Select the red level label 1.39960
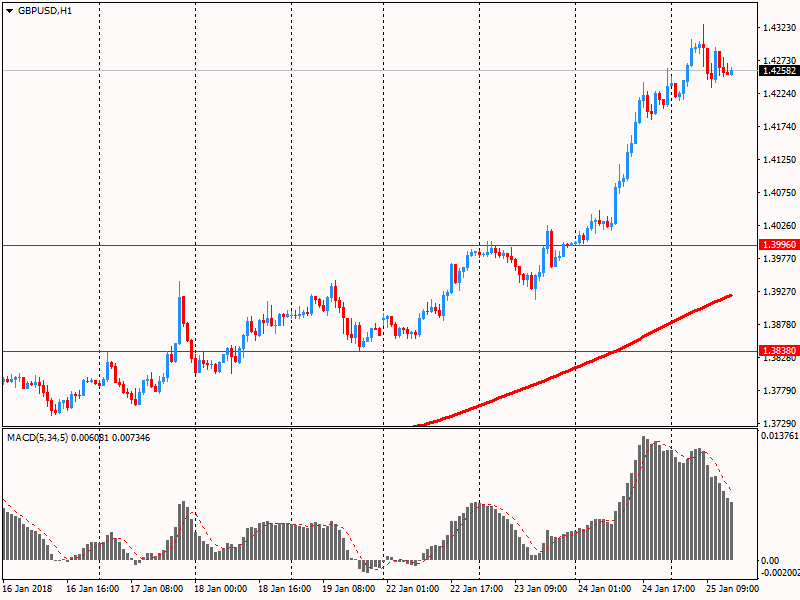This screenshot has height=600, width=800. 779,245
